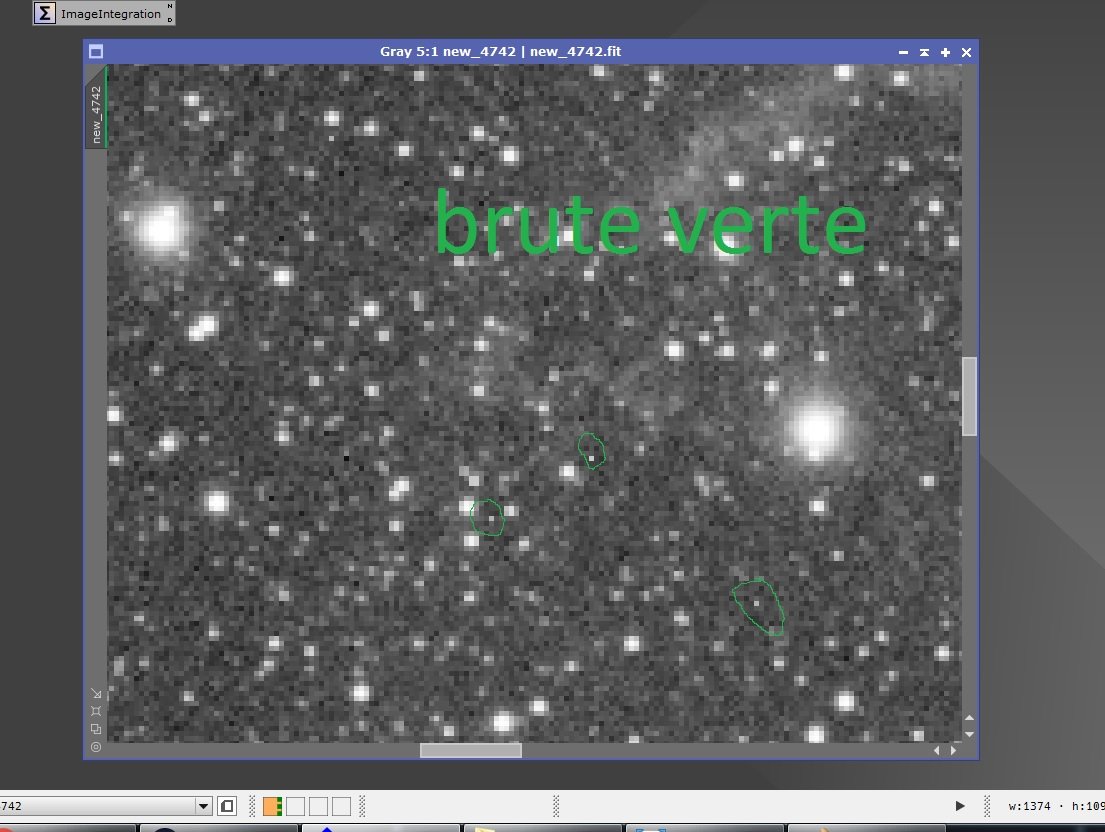Select the new_4742 view tab
The image size is (1105, 832).
tap(97, 106)
